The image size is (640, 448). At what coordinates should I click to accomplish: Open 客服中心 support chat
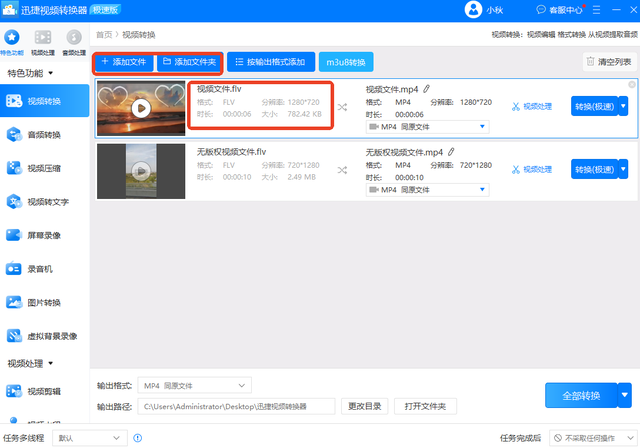[560, 10]
